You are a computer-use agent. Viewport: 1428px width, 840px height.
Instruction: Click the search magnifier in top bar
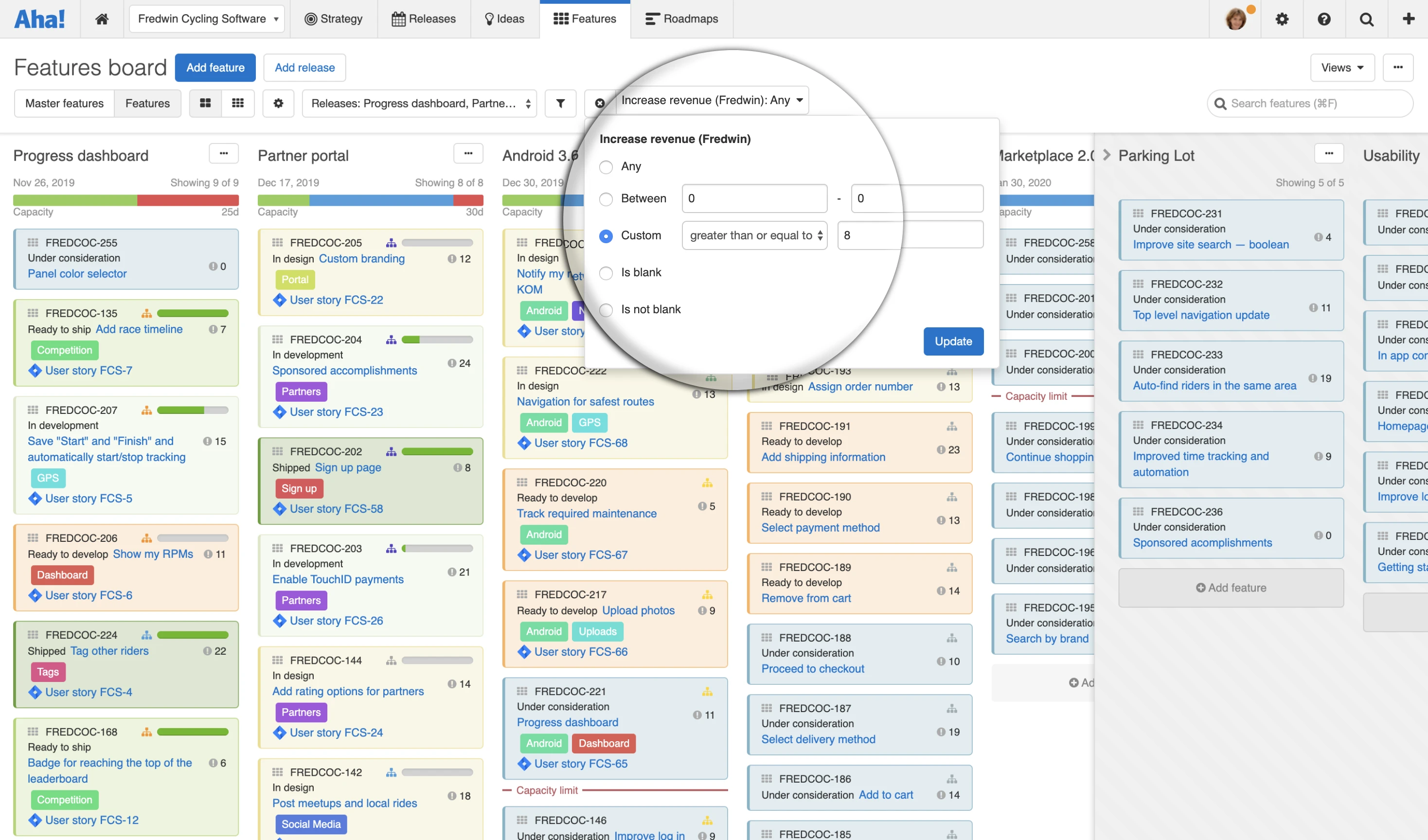point(1366,19)
